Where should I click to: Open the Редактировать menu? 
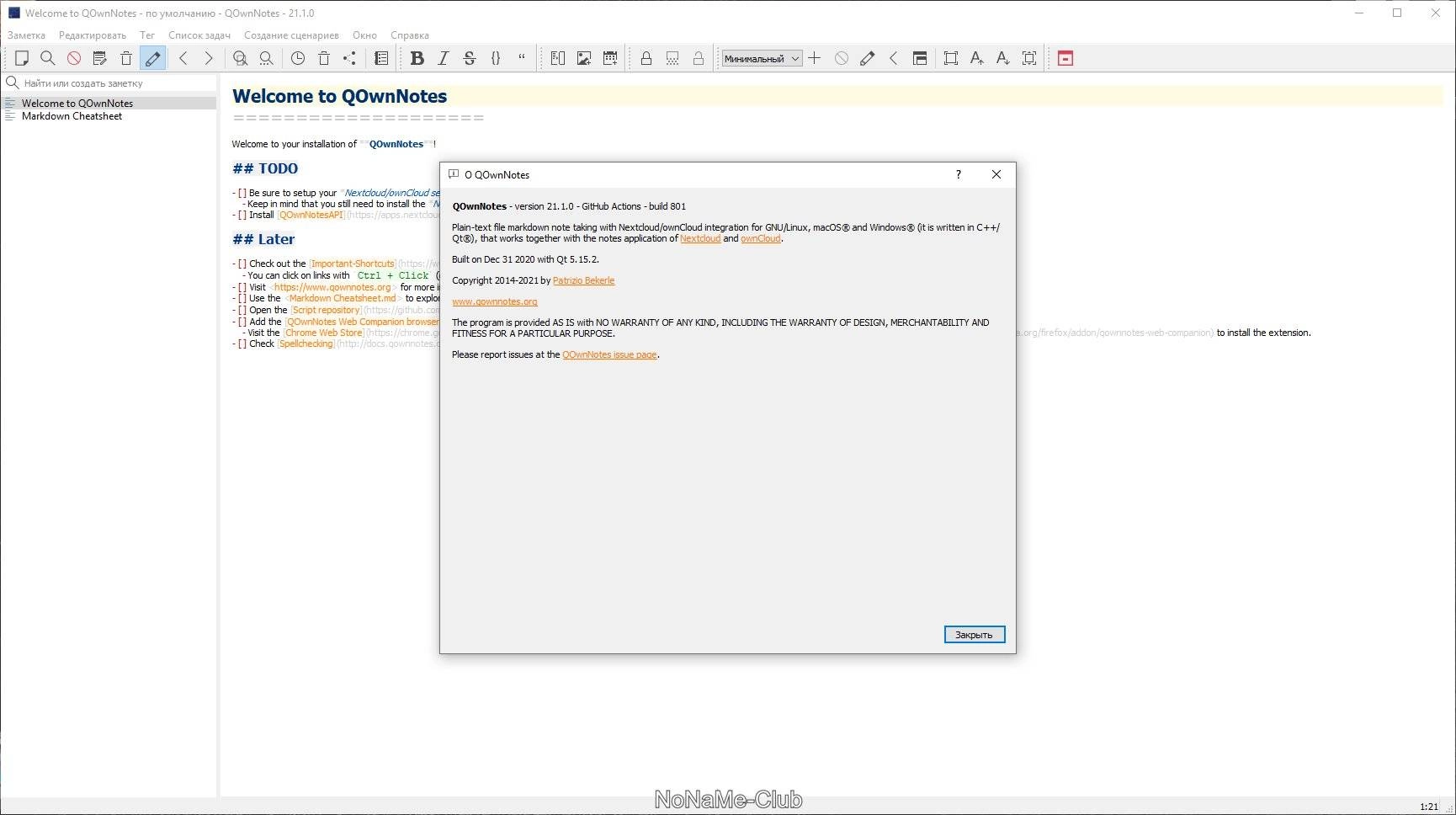pos(93,35)
